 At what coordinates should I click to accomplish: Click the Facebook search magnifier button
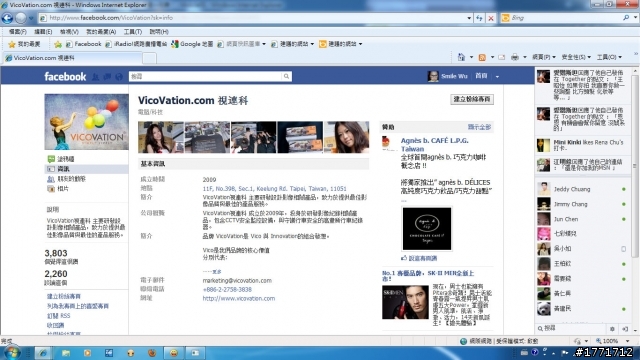click(x=287, y=76)
